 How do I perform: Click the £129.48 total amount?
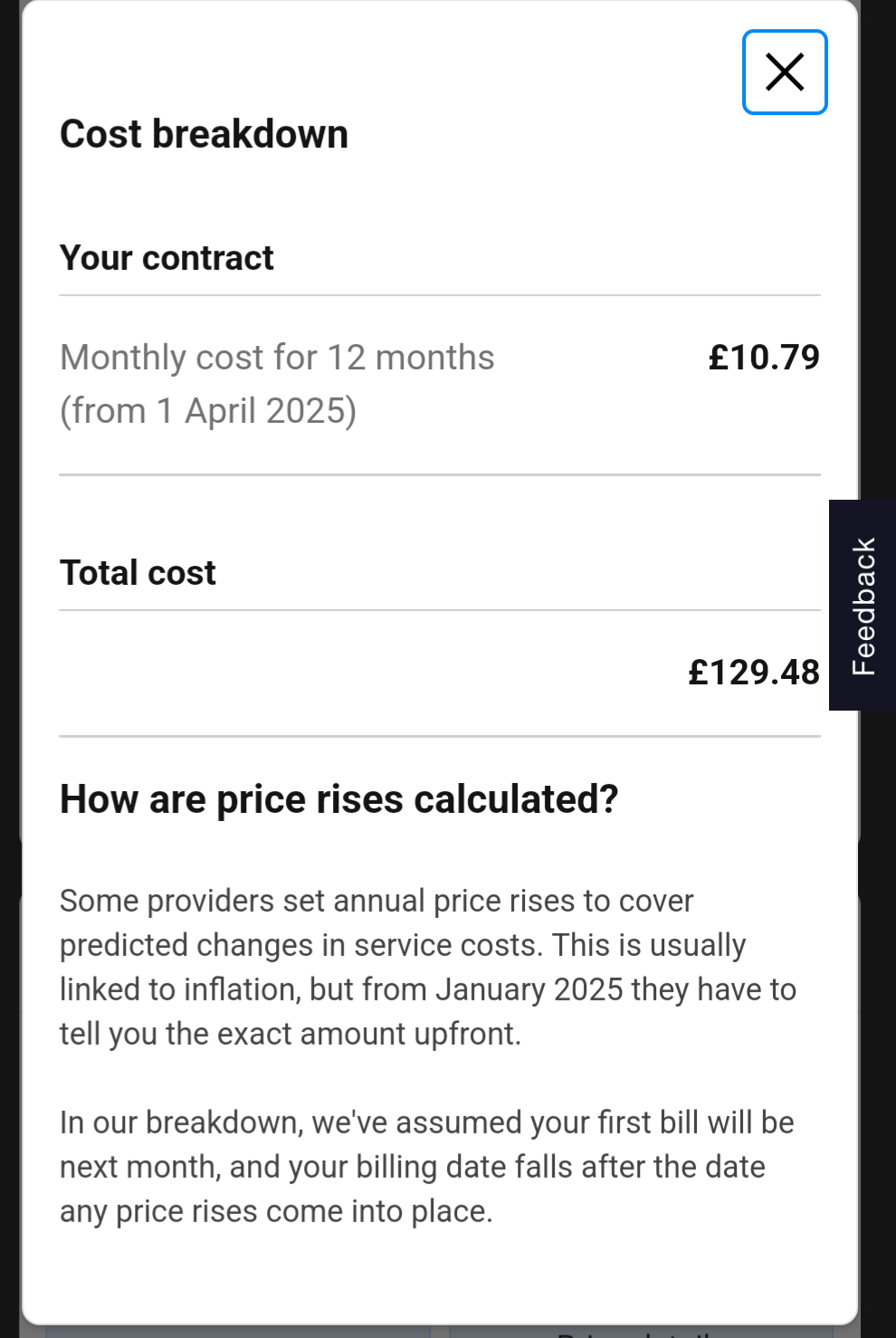(x=753, y=673)
